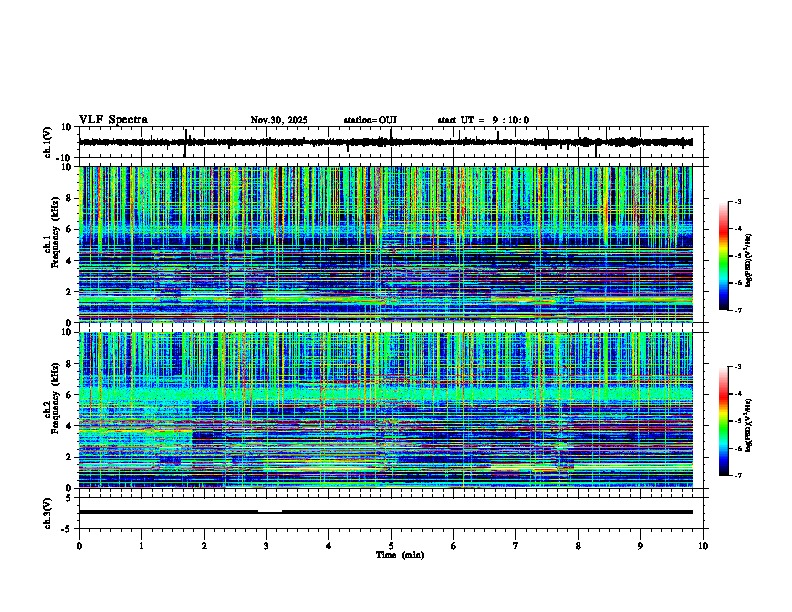Click the ch.1 spectrogram color scale bar
This screenshot has width=792, height=612.
[x=723, y=256]
